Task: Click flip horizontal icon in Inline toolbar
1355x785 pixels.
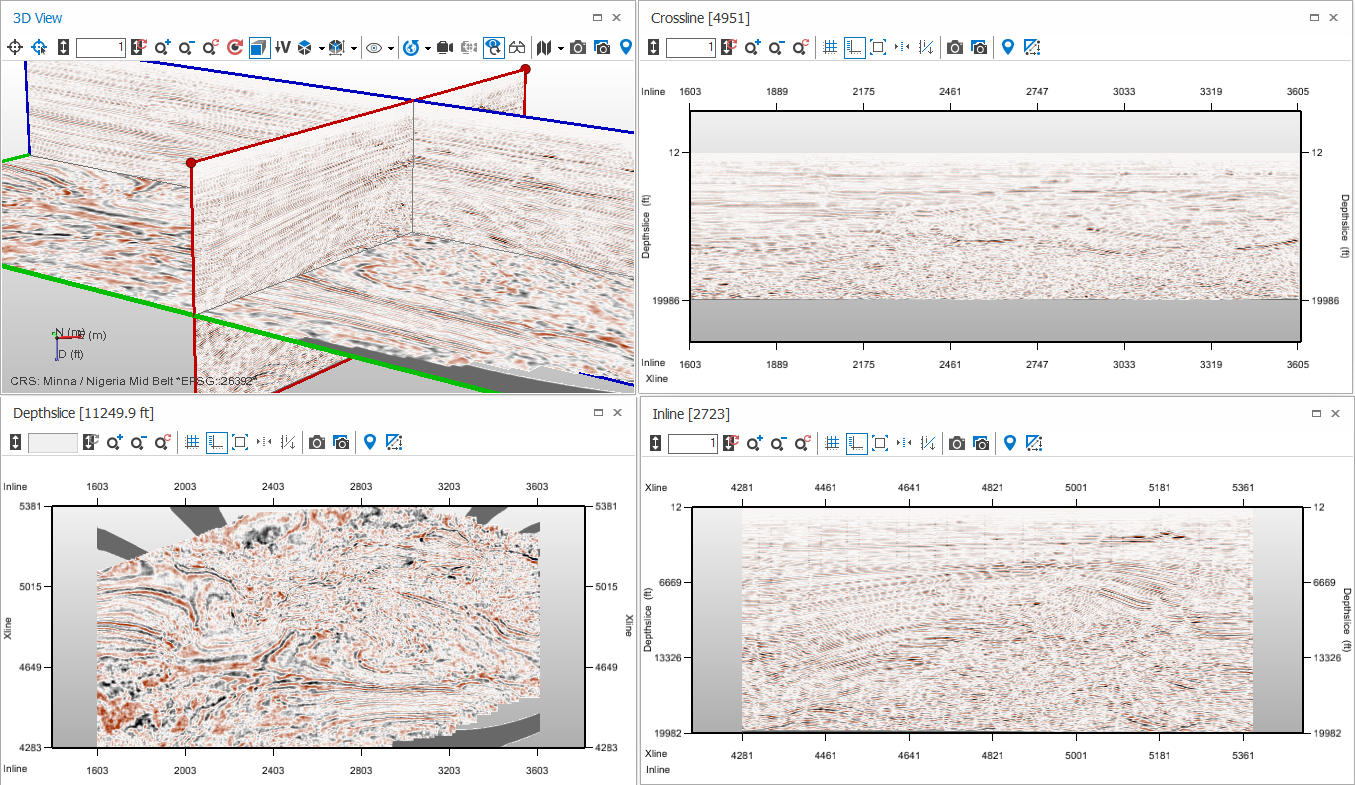Action: coord(903,443)
